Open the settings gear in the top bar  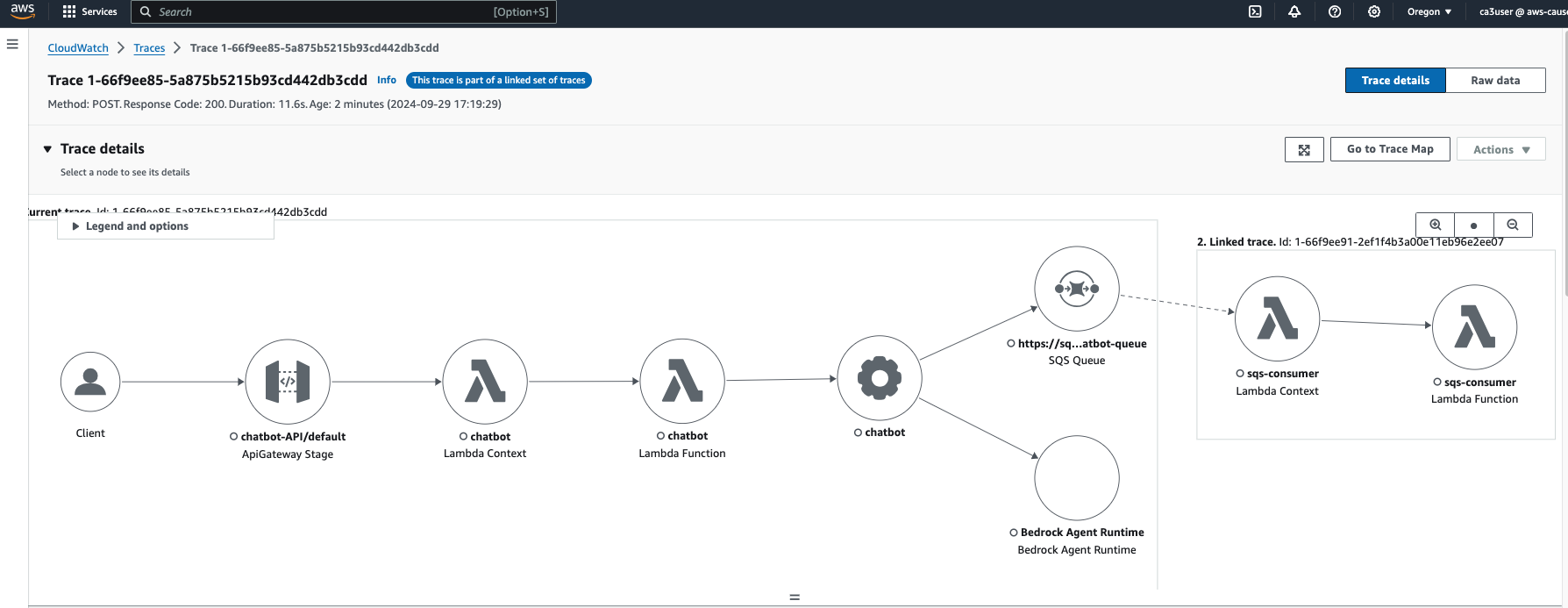coord(1374,11)
